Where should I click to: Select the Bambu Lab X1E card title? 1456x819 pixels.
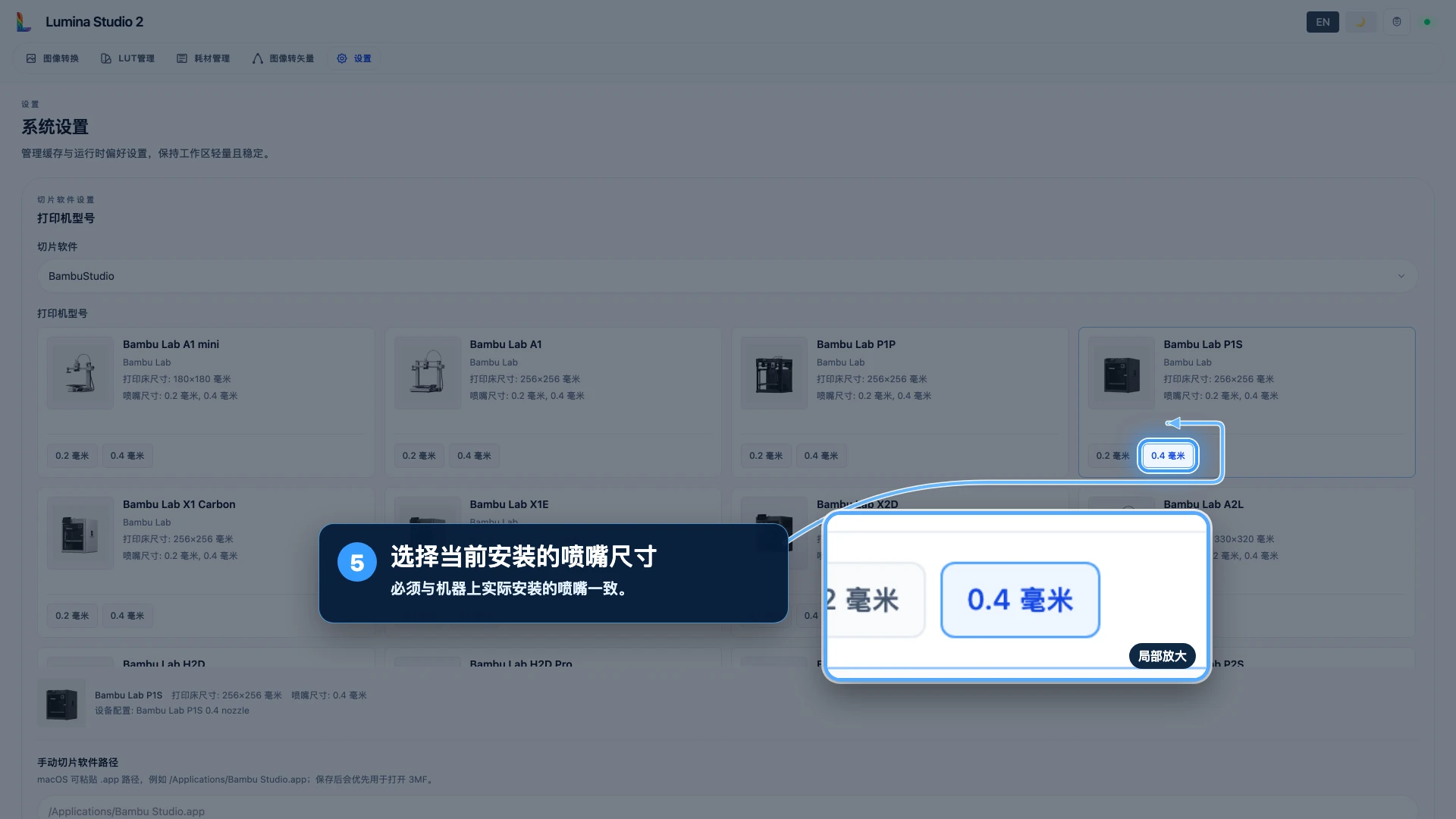click(x=509, y=504)
